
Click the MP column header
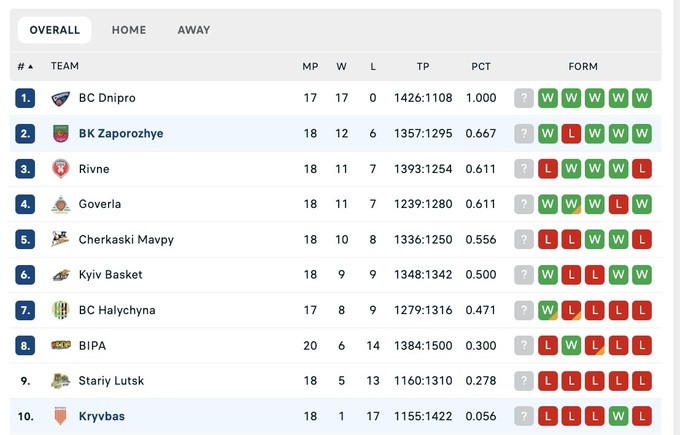coord(310,67)
